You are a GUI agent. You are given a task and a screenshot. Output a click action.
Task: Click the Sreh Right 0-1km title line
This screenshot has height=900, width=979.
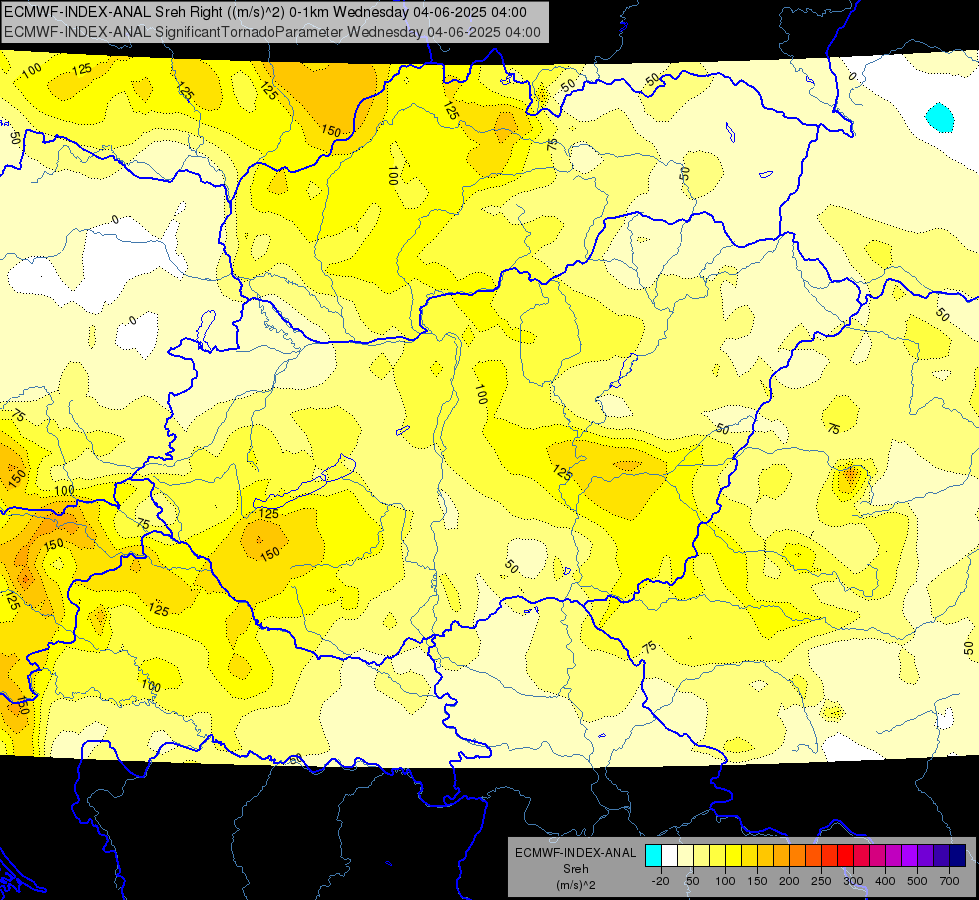click(265, 12)
